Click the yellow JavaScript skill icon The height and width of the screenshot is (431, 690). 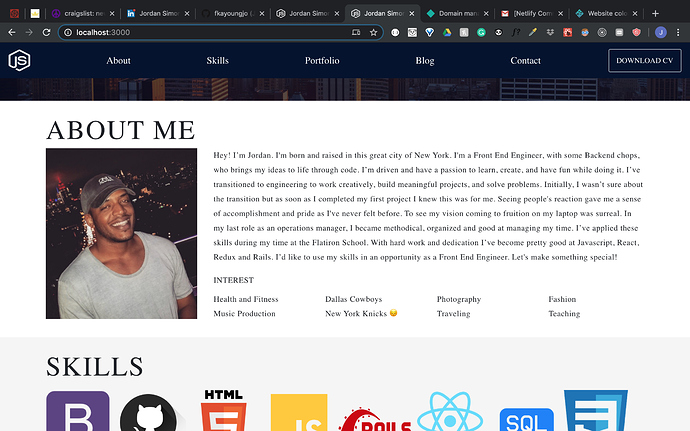(x=299, y=413)
